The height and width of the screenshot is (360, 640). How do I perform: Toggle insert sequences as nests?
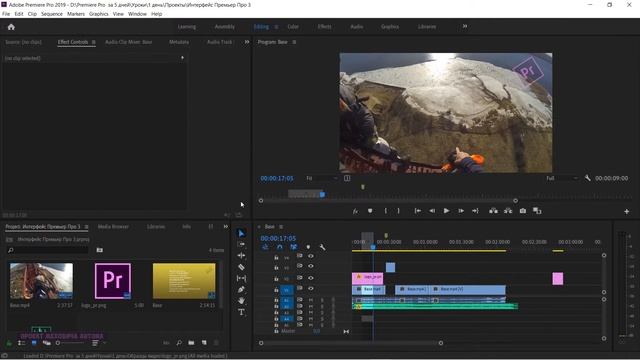pyautogui.click(x=265, y=247)
